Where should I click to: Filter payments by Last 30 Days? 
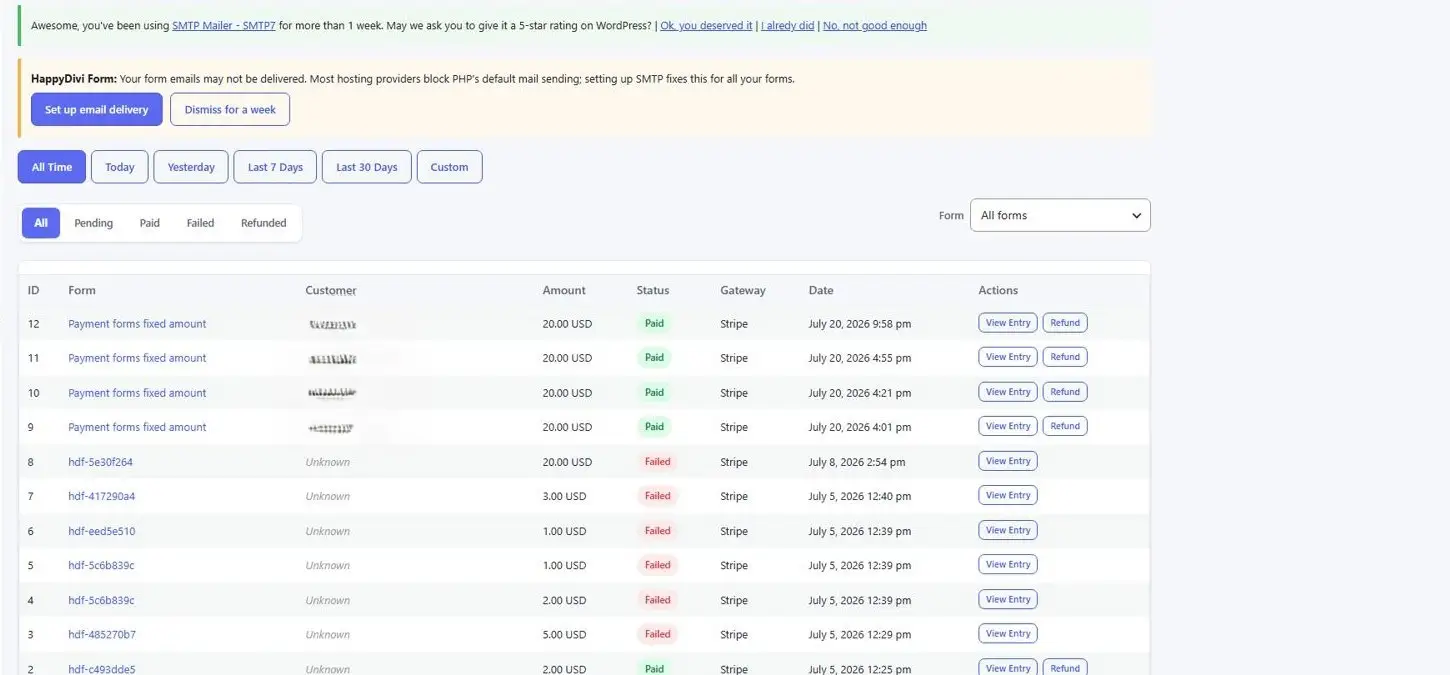tap(367, 167)
